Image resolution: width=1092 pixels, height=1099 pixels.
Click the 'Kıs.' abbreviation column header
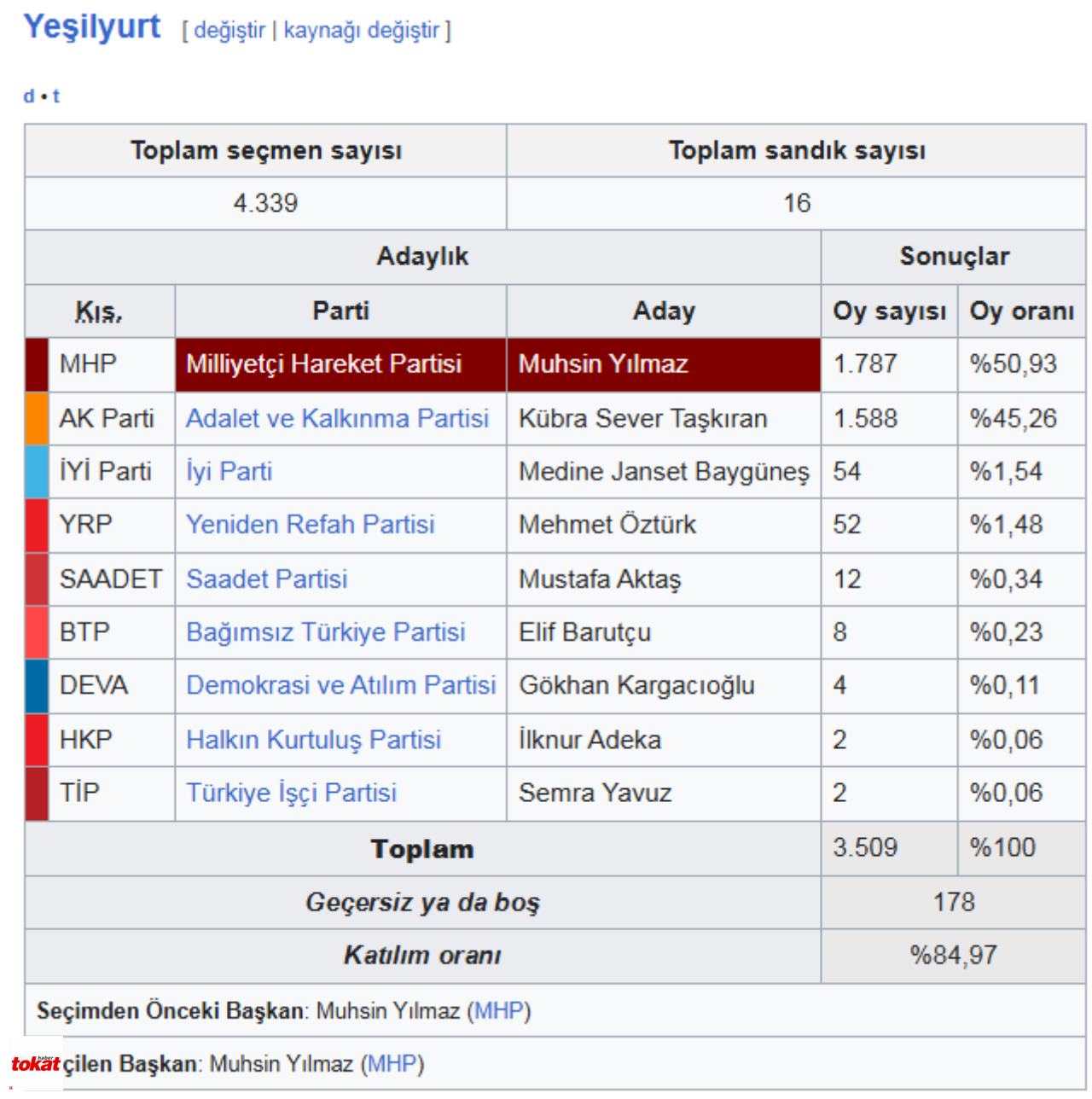pos(99,311)
